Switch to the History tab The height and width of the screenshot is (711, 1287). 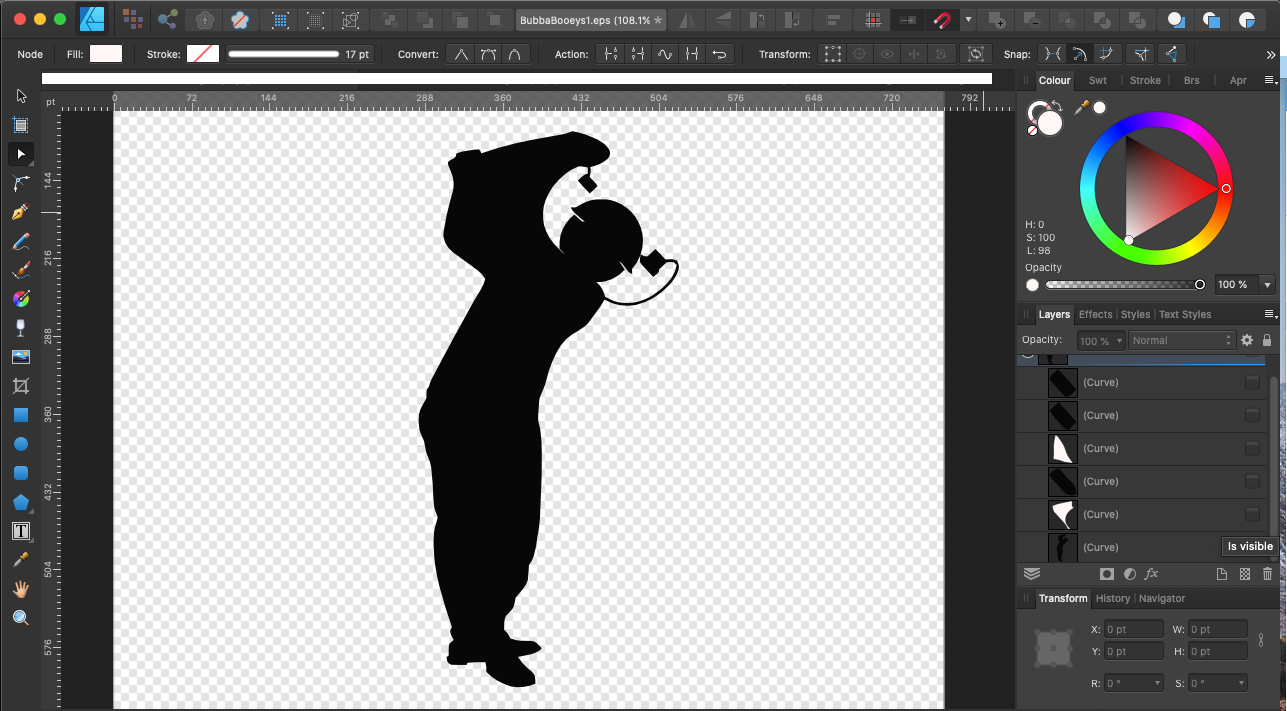point(1112,598)
